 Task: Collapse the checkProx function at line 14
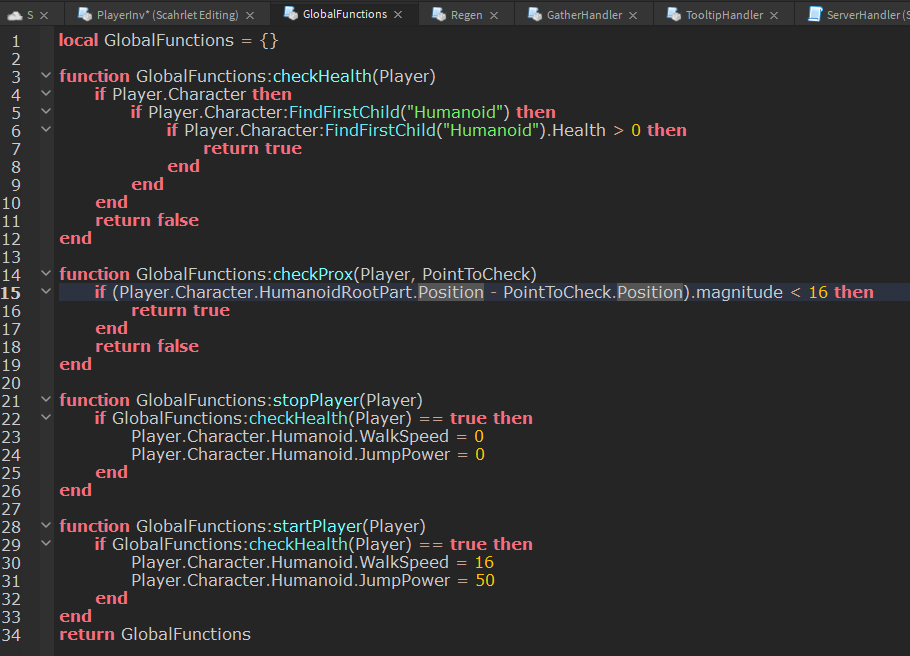pyautogui.click(x=46, y=273)
